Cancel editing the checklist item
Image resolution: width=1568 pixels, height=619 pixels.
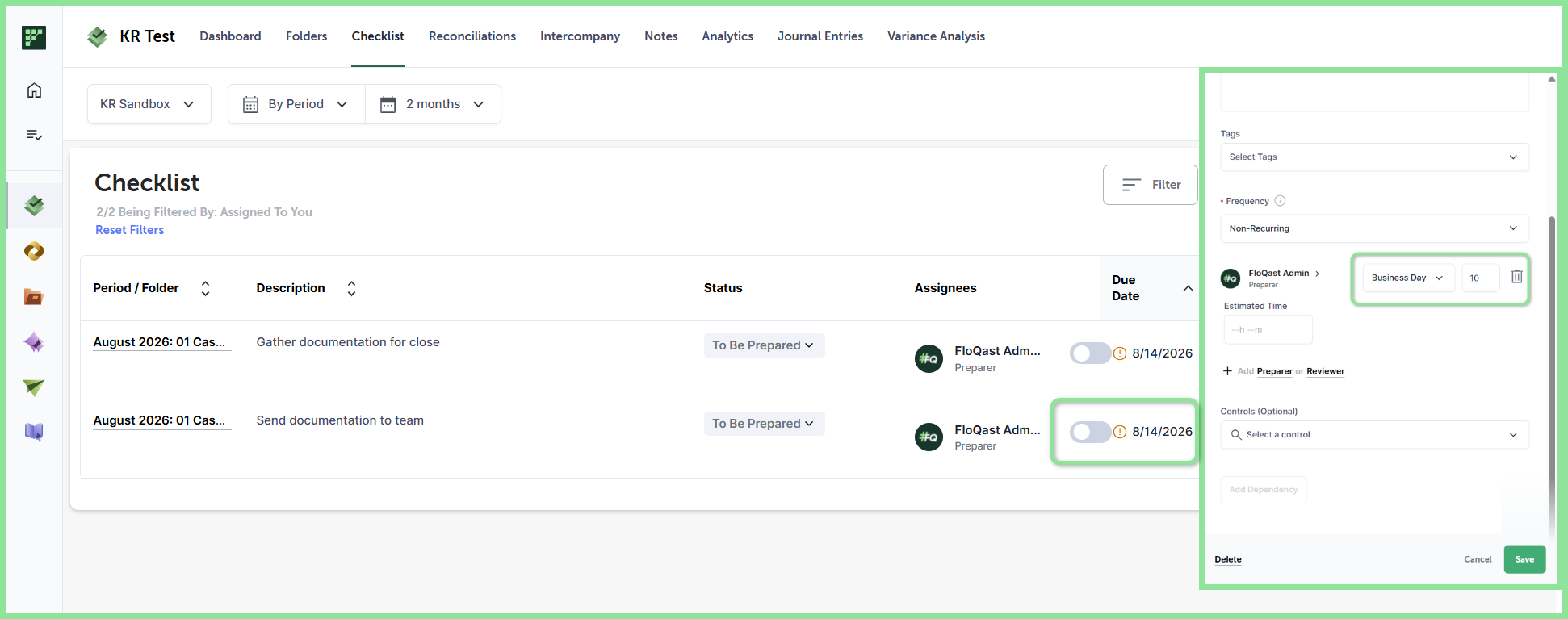point(1478,559)
